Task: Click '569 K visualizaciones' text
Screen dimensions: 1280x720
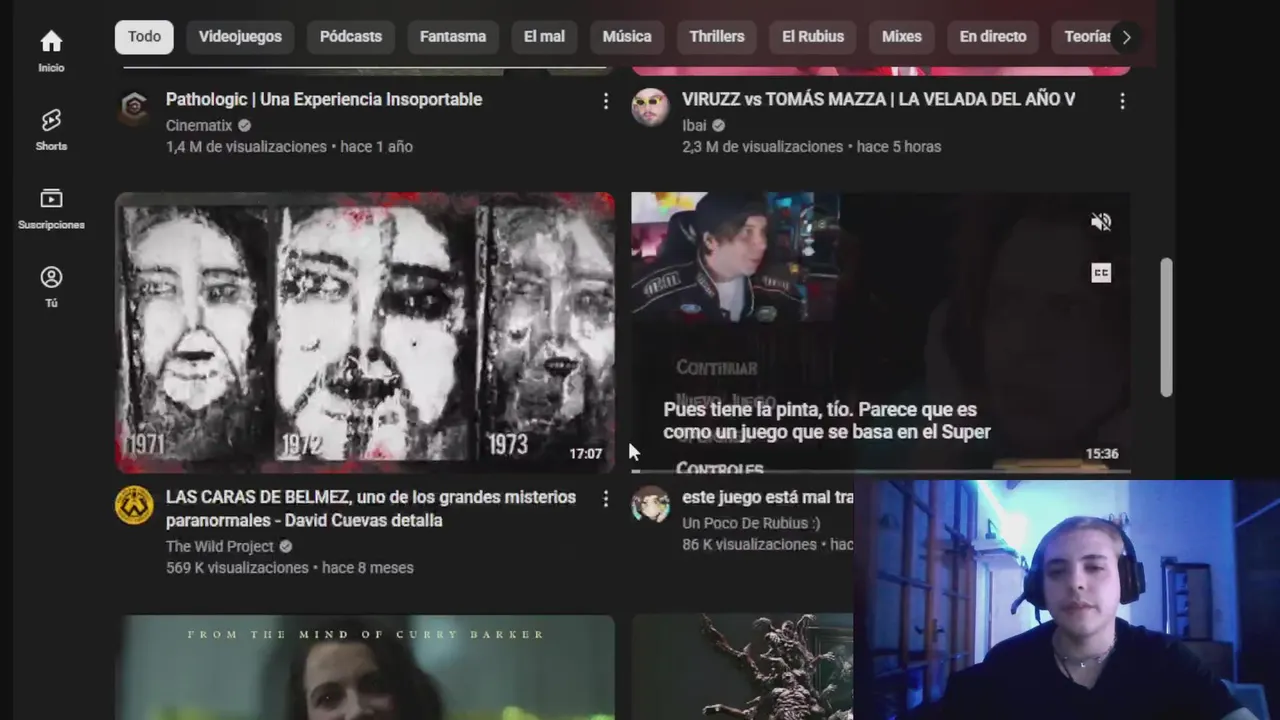Action: [238, 567]
